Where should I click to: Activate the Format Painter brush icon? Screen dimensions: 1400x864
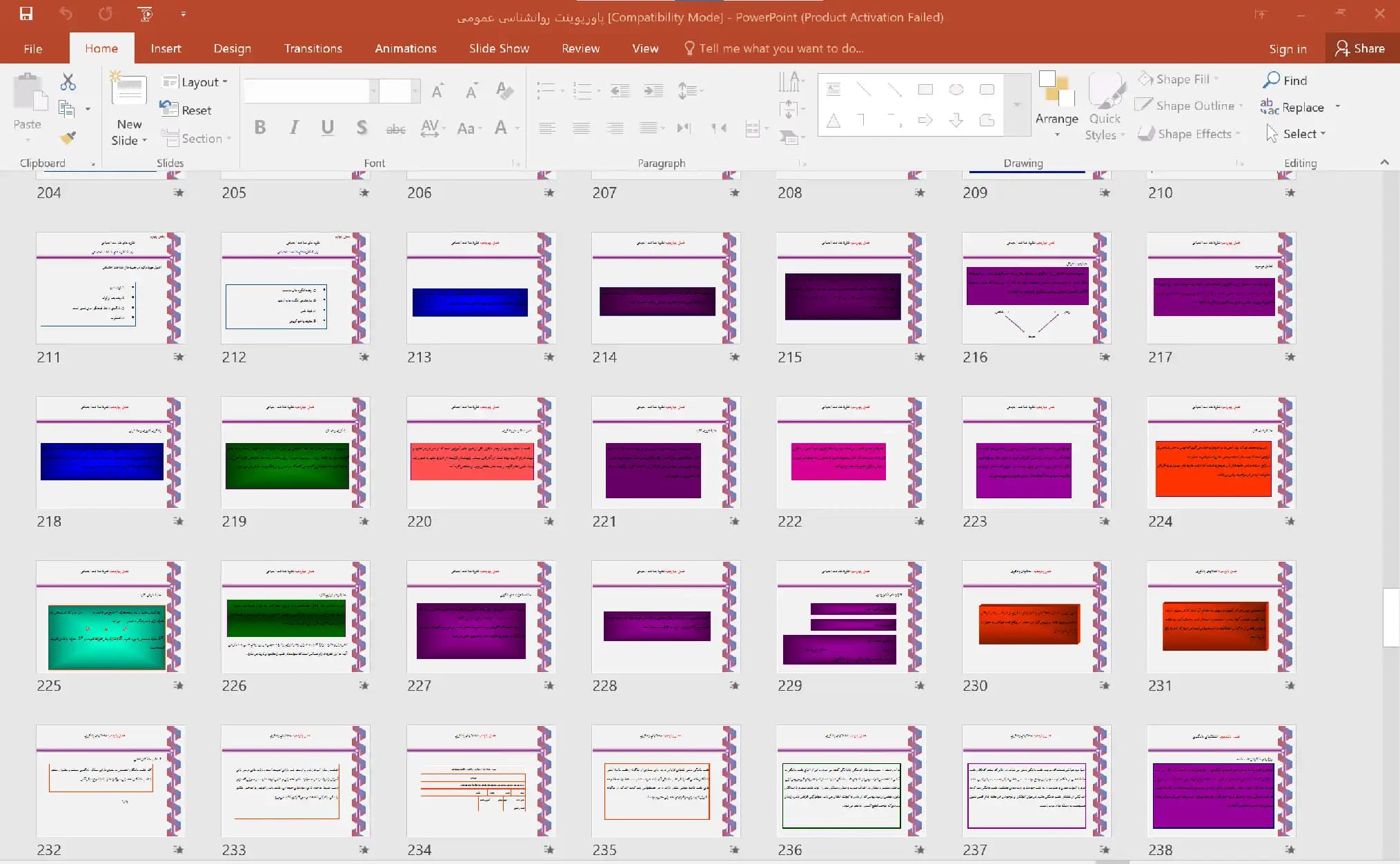click(x=68, y=137)
